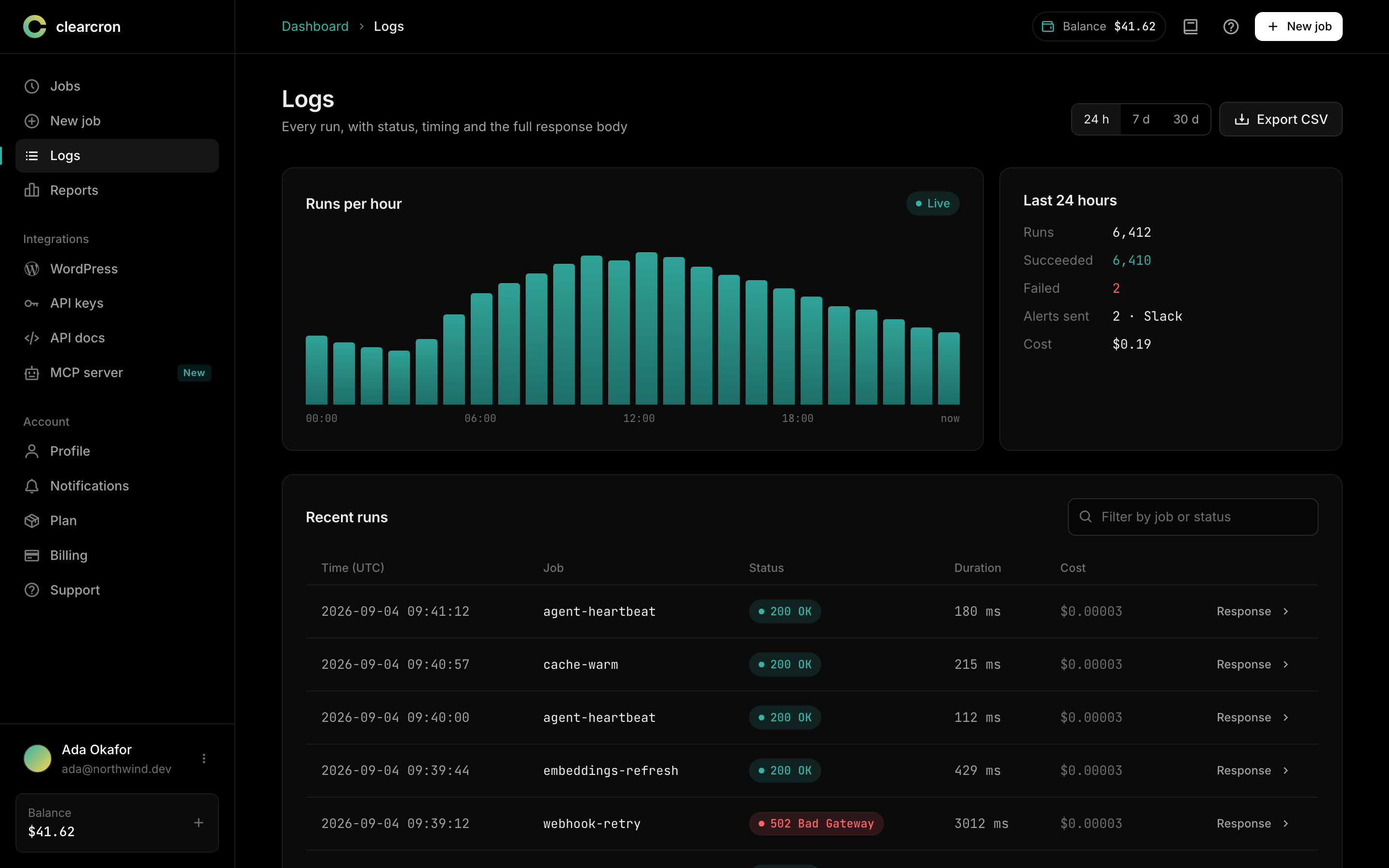The width and height of the screenshot is (1389, 868).
Task: Select the New job sidebar item
Action: (x=117, y=121)
